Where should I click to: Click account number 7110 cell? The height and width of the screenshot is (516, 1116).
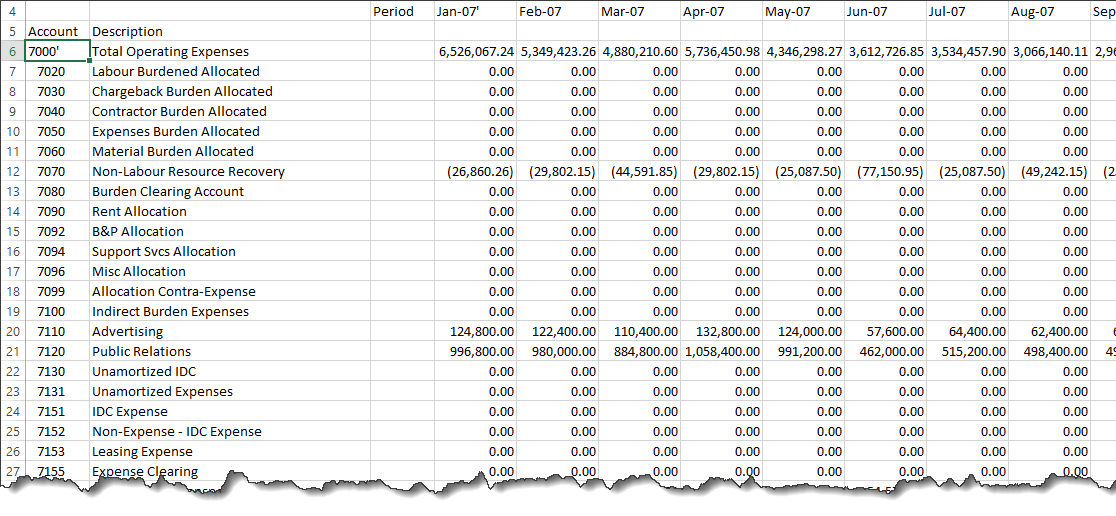click(x=51, y=331)
